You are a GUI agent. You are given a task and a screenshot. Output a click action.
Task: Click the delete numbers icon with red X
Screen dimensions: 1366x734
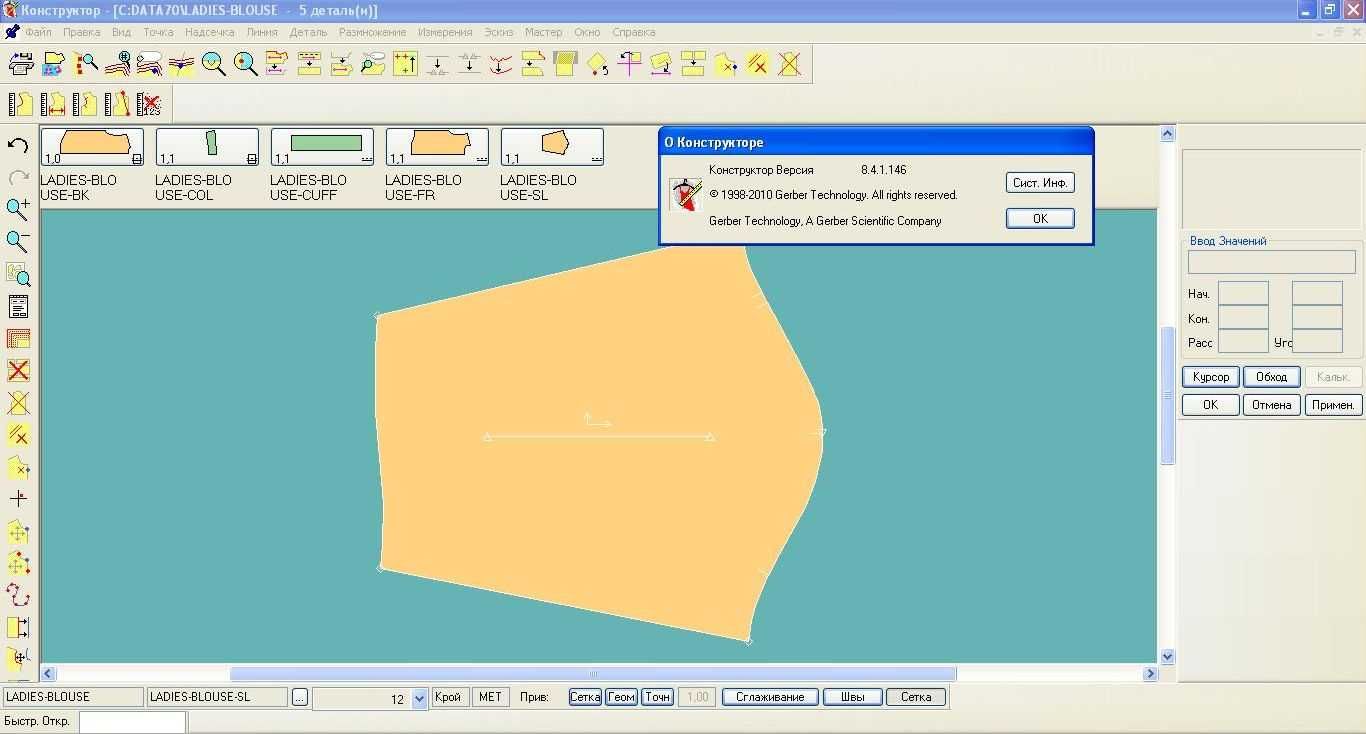(150, 104)
